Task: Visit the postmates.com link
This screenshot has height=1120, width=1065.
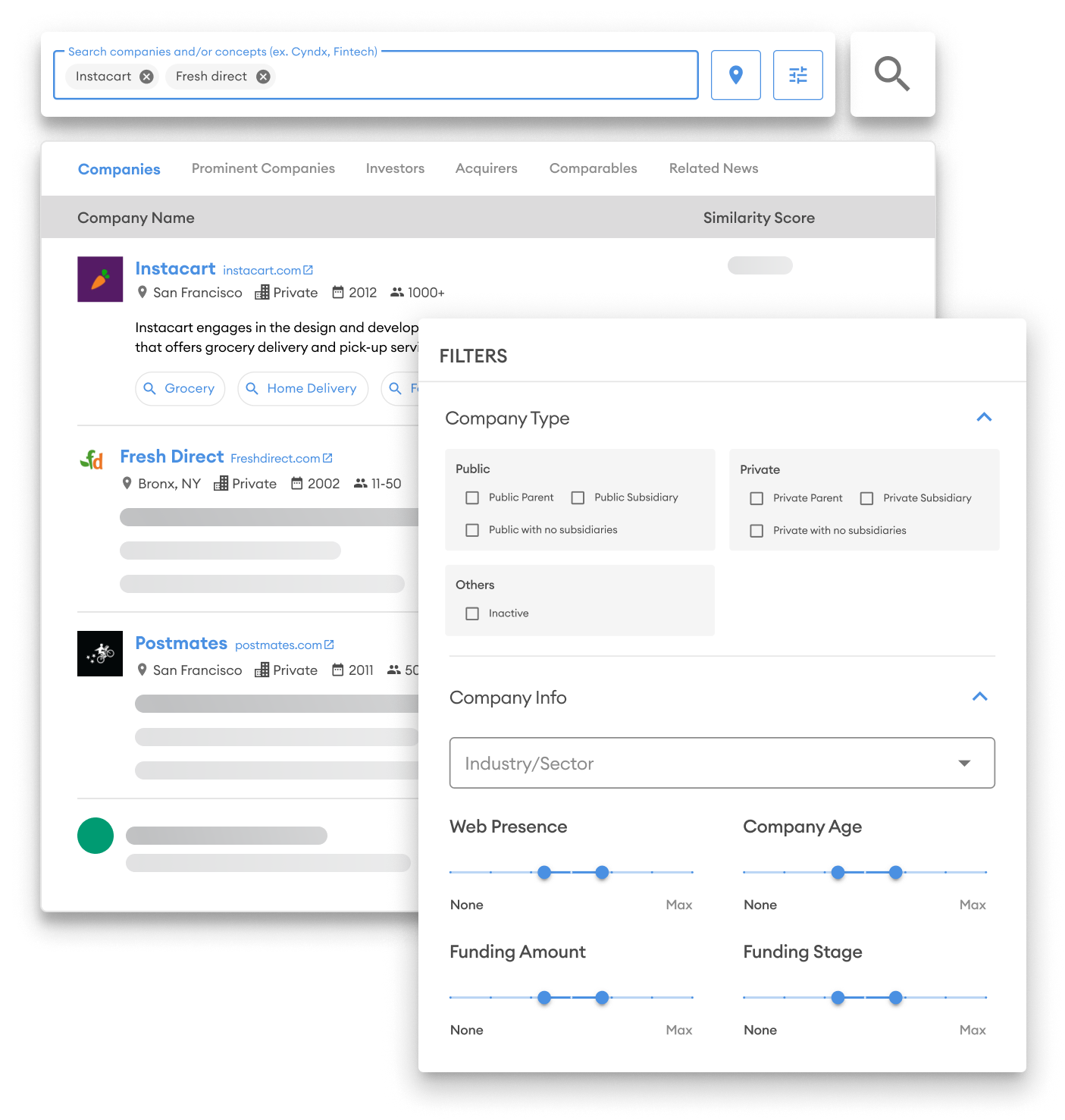Action: pos(278,645)
